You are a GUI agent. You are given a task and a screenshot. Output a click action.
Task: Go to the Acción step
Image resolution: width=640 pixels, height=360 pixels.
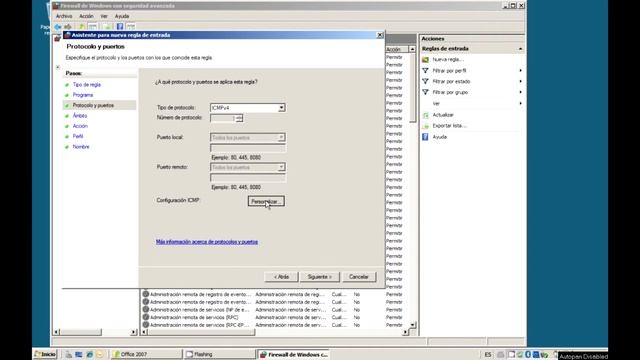coord(80,126)
